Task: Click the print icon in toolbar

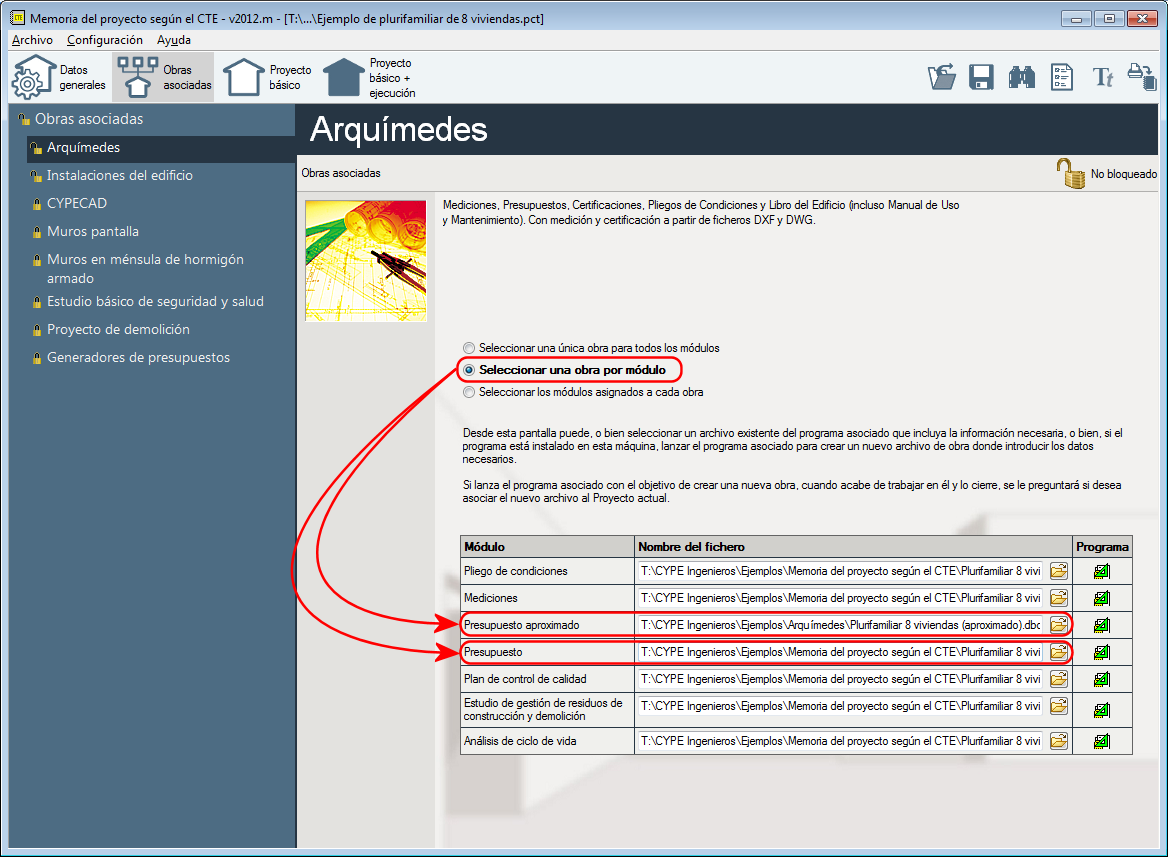Action: pos(1142,77)
